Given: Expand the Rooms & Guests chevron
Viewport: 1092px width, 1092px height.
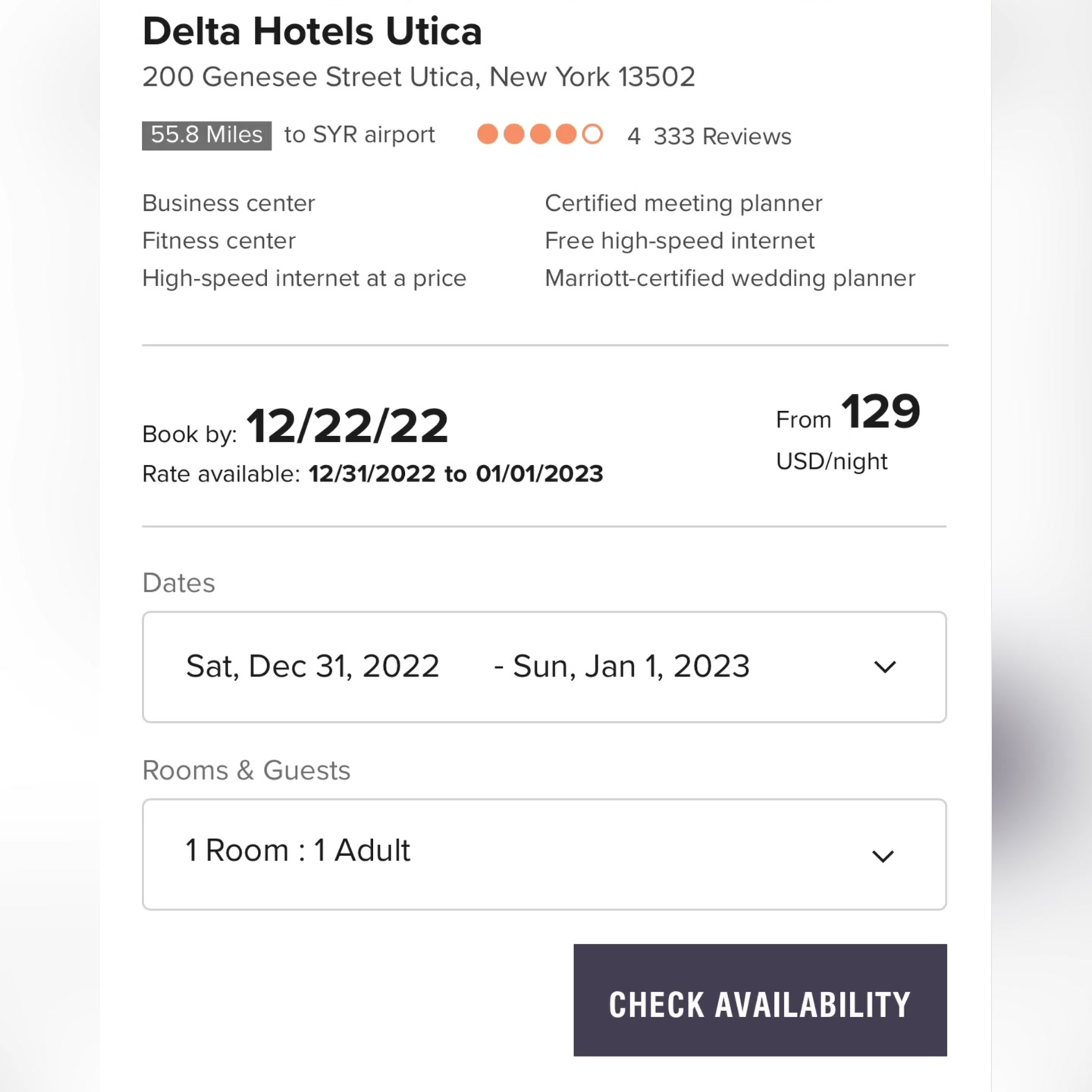Looking at the screenshot, I should coord(883,856).
